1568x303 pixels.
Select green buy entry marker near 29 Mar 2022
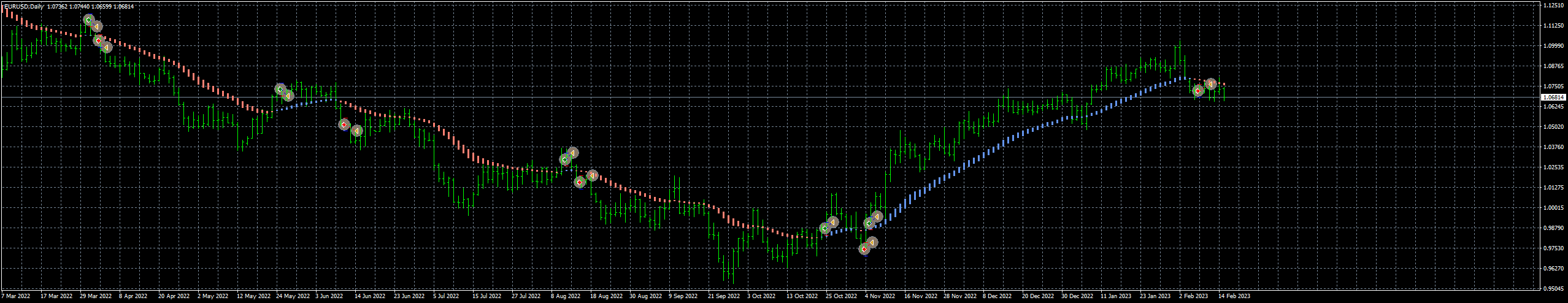click(x=89, y=20)
